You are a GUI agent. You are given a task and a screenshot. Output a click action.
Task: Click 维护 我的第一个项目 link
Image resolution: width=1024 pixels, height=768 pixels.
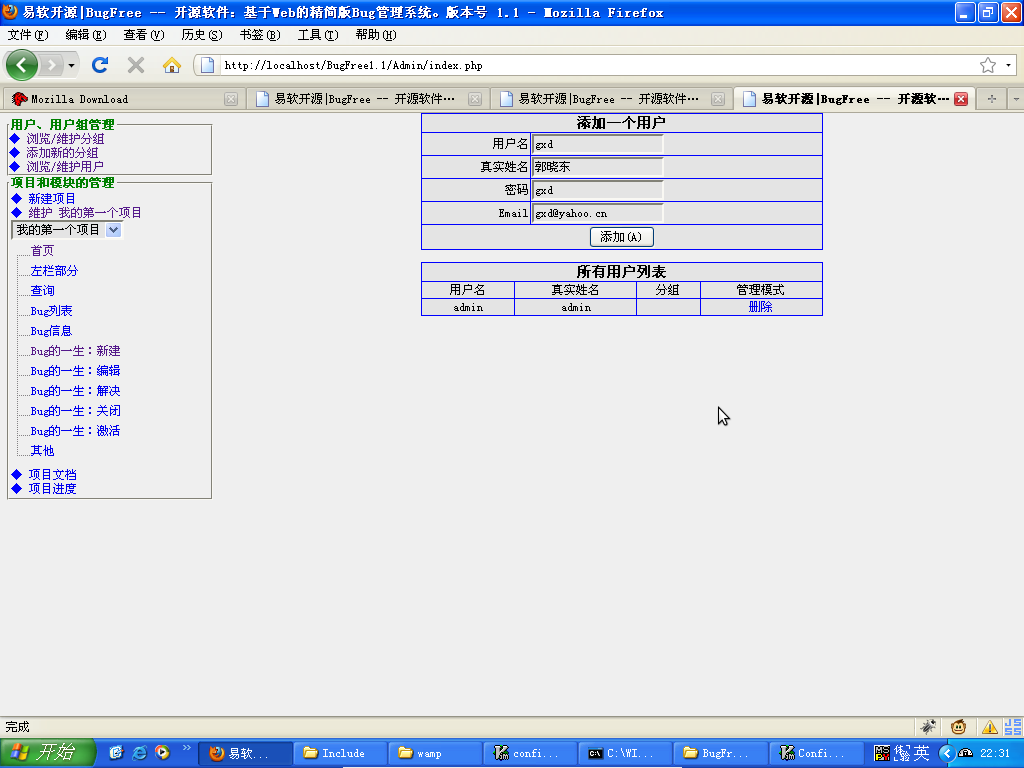point(85,212)
